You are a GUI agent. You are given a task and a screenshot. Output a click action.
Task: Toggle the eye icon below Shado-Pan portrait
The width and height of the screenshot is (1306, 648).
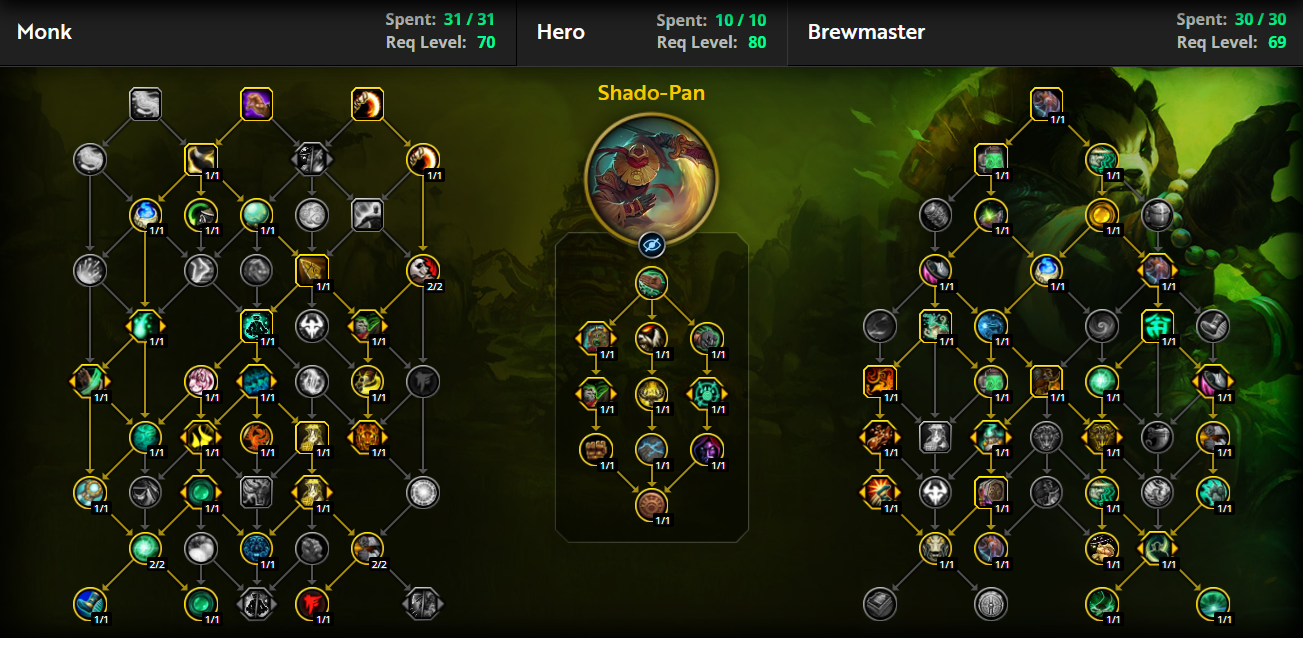tap(652, 243)
